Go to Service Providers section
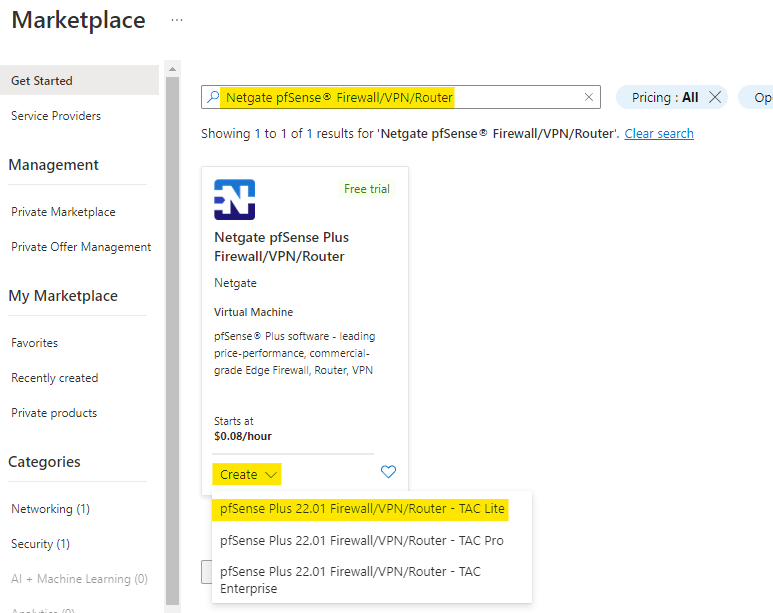The width and height of the screenshot is (773, 613). point(56,116)
